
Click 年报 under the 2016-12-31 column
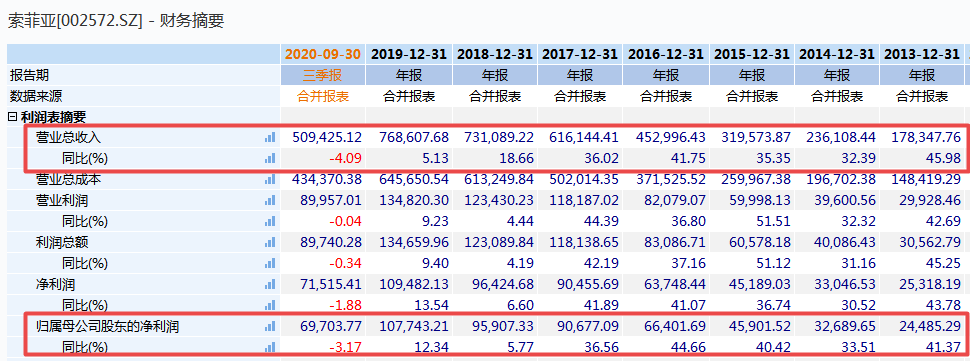pyautogui.click(x=666, y=75)
